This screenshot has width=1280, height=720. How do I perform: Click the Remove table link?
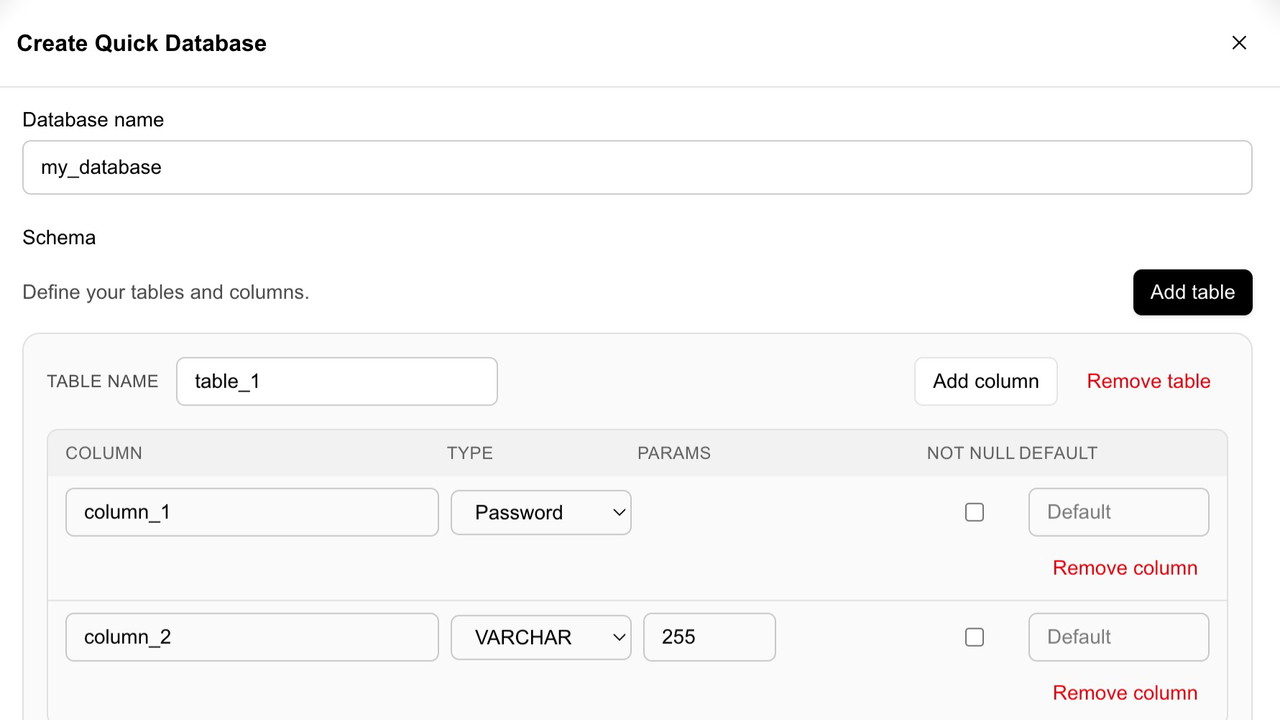coord(1148,381)
